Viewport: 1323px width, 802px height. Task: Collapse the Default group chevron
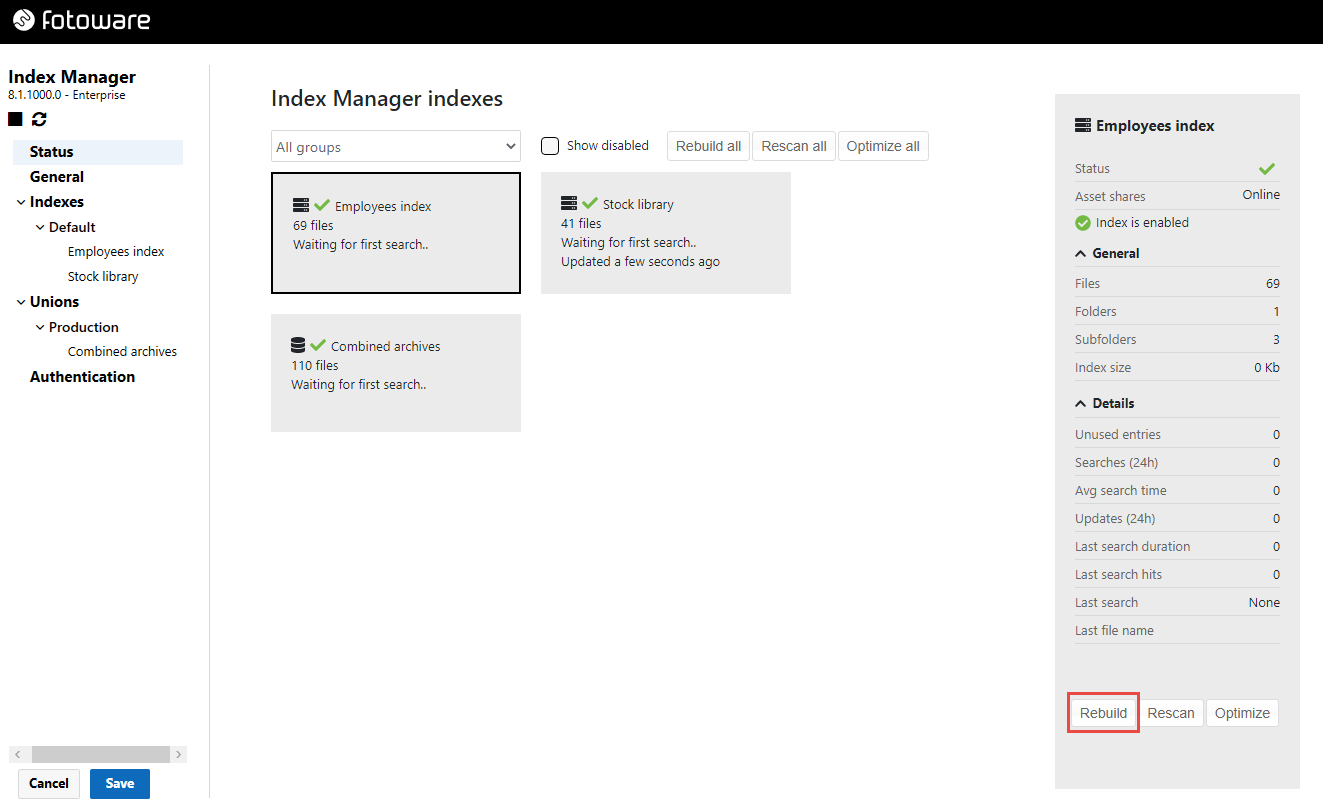40,227
